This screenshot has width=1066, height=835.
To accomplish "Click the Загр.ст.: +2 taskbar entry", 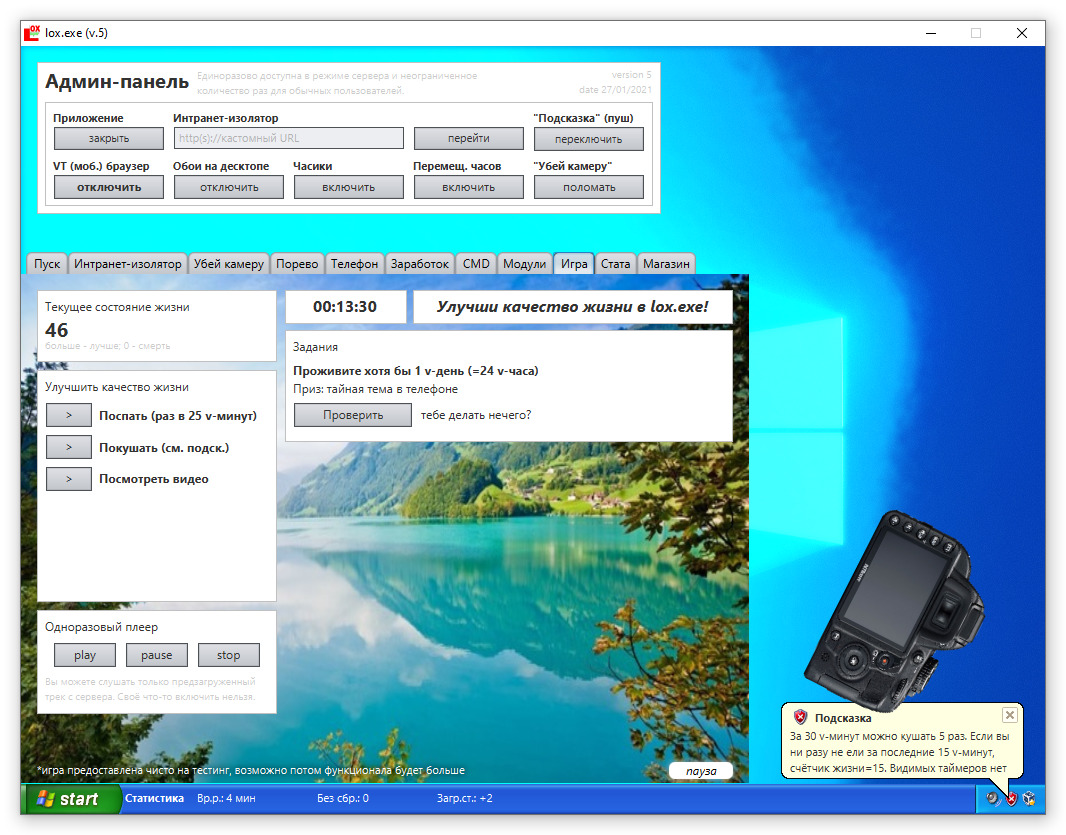I will tap(465, 798).
